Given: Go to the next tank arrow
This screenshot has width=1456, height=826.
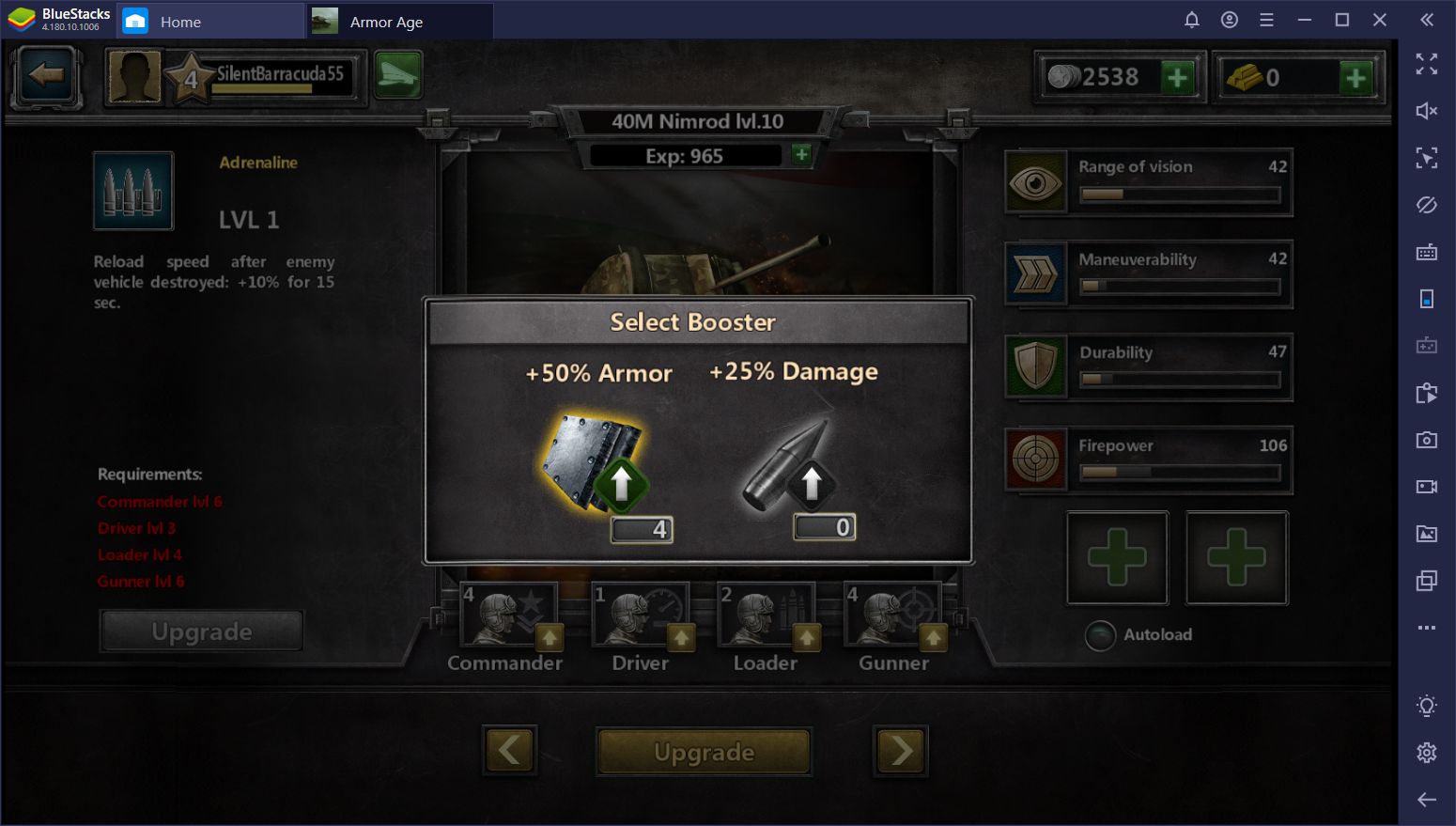Looking at the screenshot, I should (x=901, y=751).
